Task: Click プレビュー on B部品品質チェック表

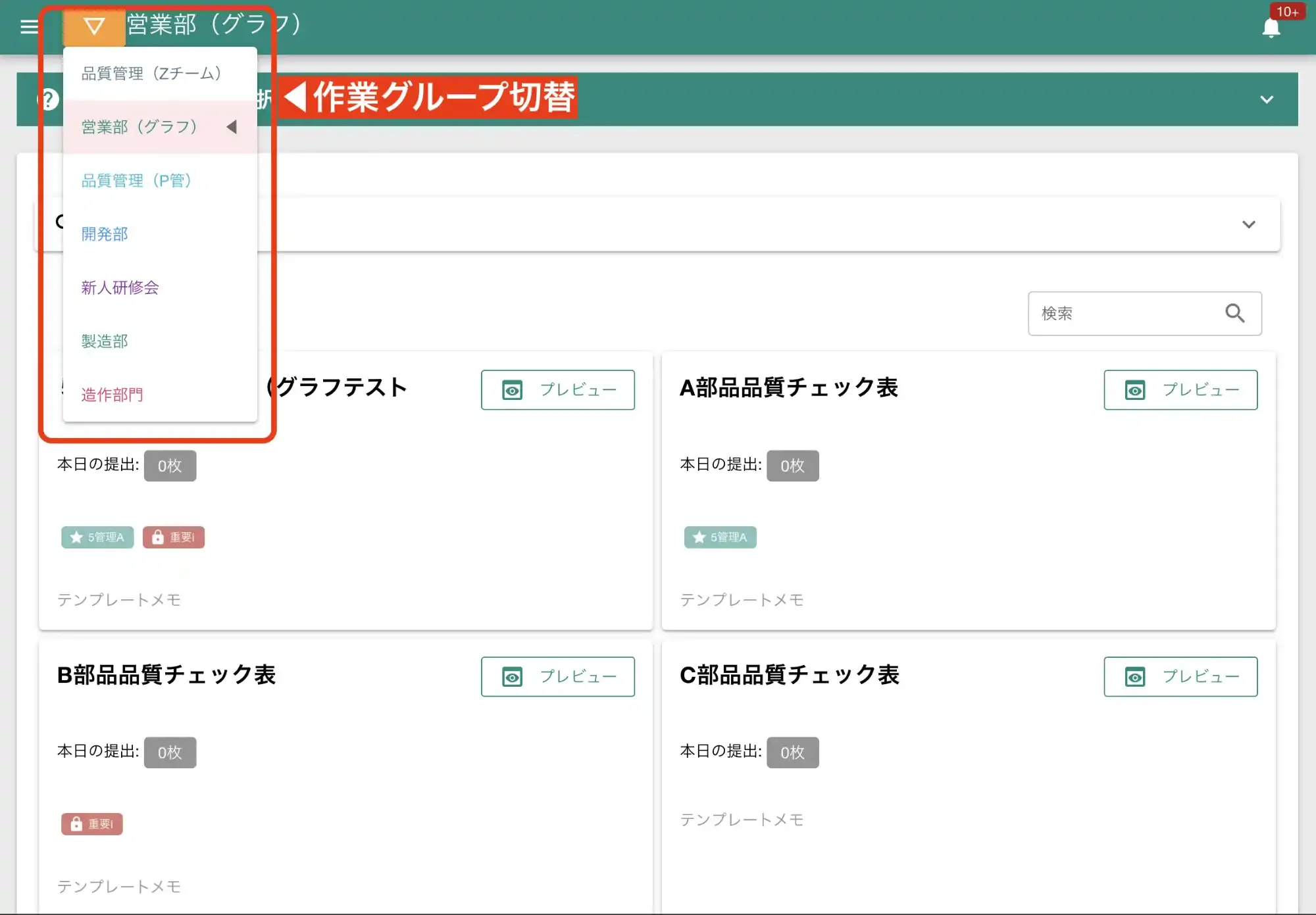Action: pos(558,676)
